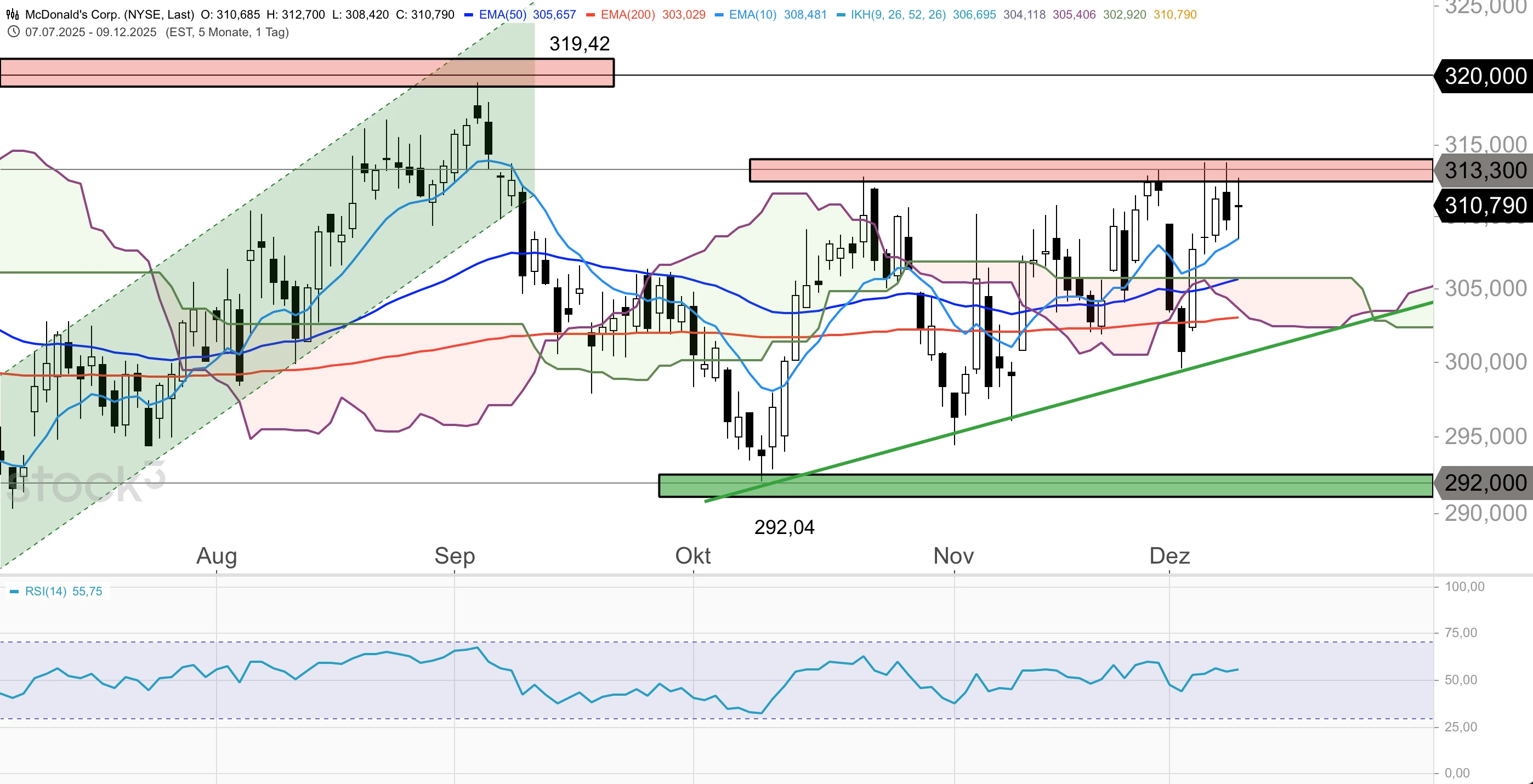
Task: Select the EMA(200) indicator label
Action: (x=628, y=14)
